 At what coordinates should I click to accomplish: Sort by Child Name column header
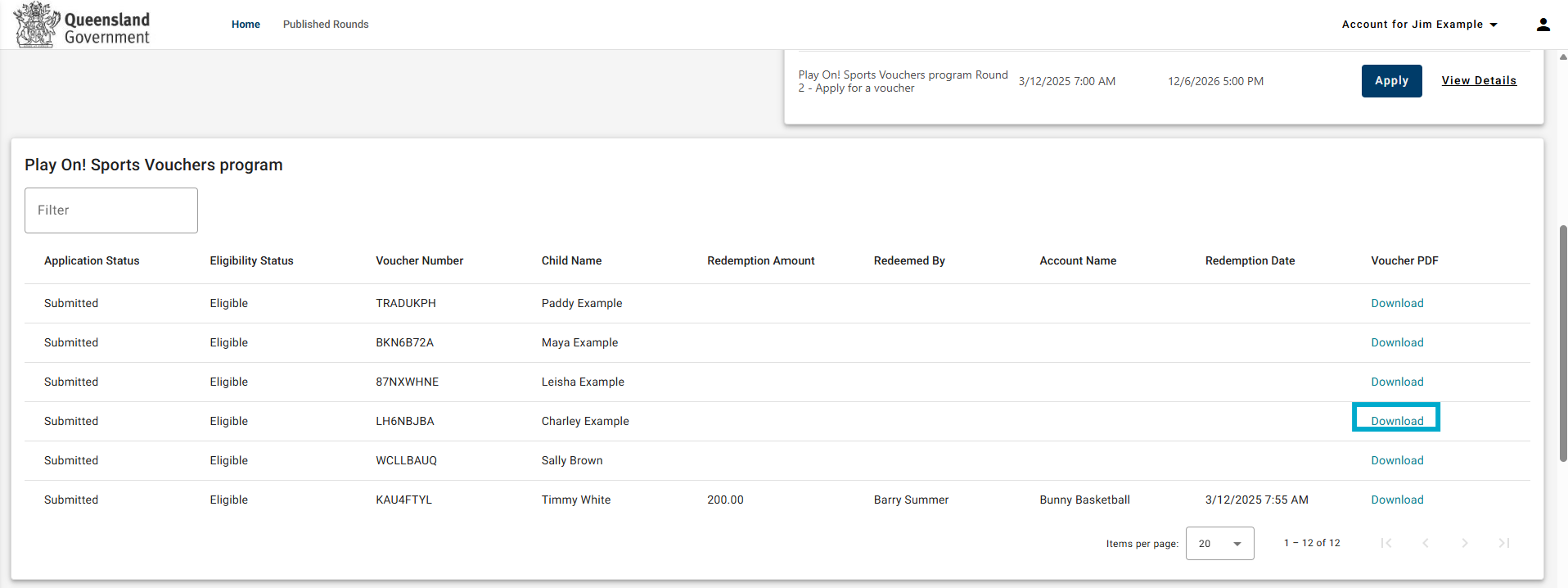click(571, 260)
